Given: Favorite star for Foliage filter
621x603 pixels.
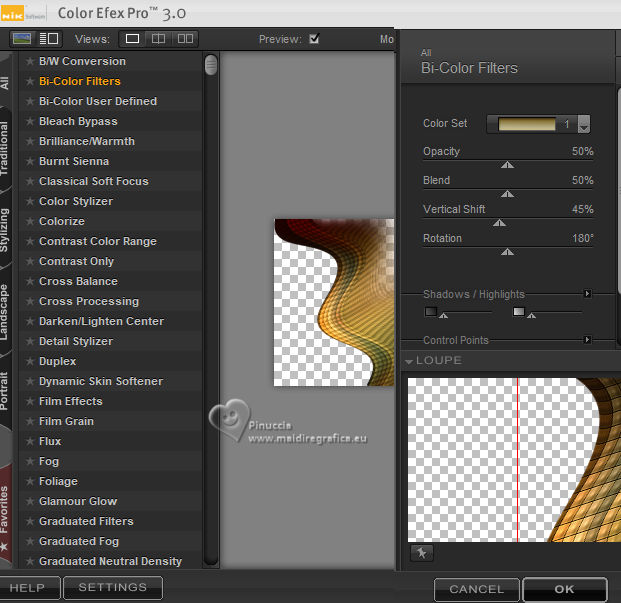Looking at the screenshot, I should 30,481.
